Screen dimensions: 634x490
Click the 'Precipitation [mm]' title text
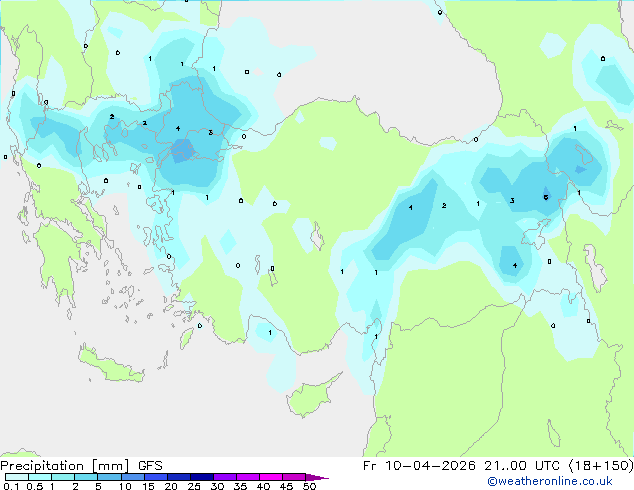[65, 466]
